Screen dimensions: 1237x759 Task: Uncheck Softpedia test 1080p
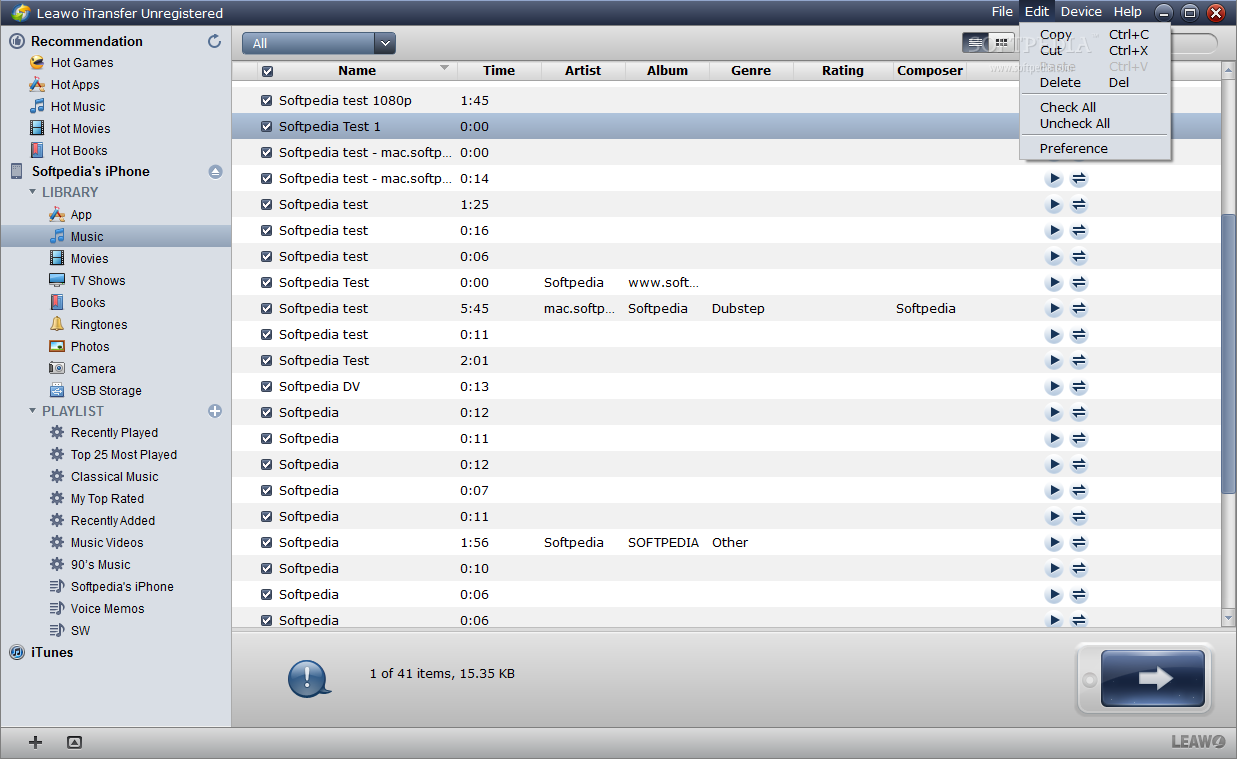pyautogui.click(x=267, y=101)
